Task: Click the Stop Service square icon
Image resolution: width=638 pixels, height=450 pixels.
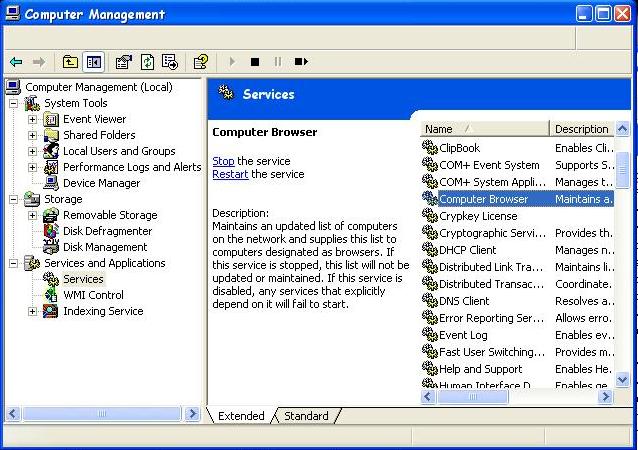Action: pos(255,62)
